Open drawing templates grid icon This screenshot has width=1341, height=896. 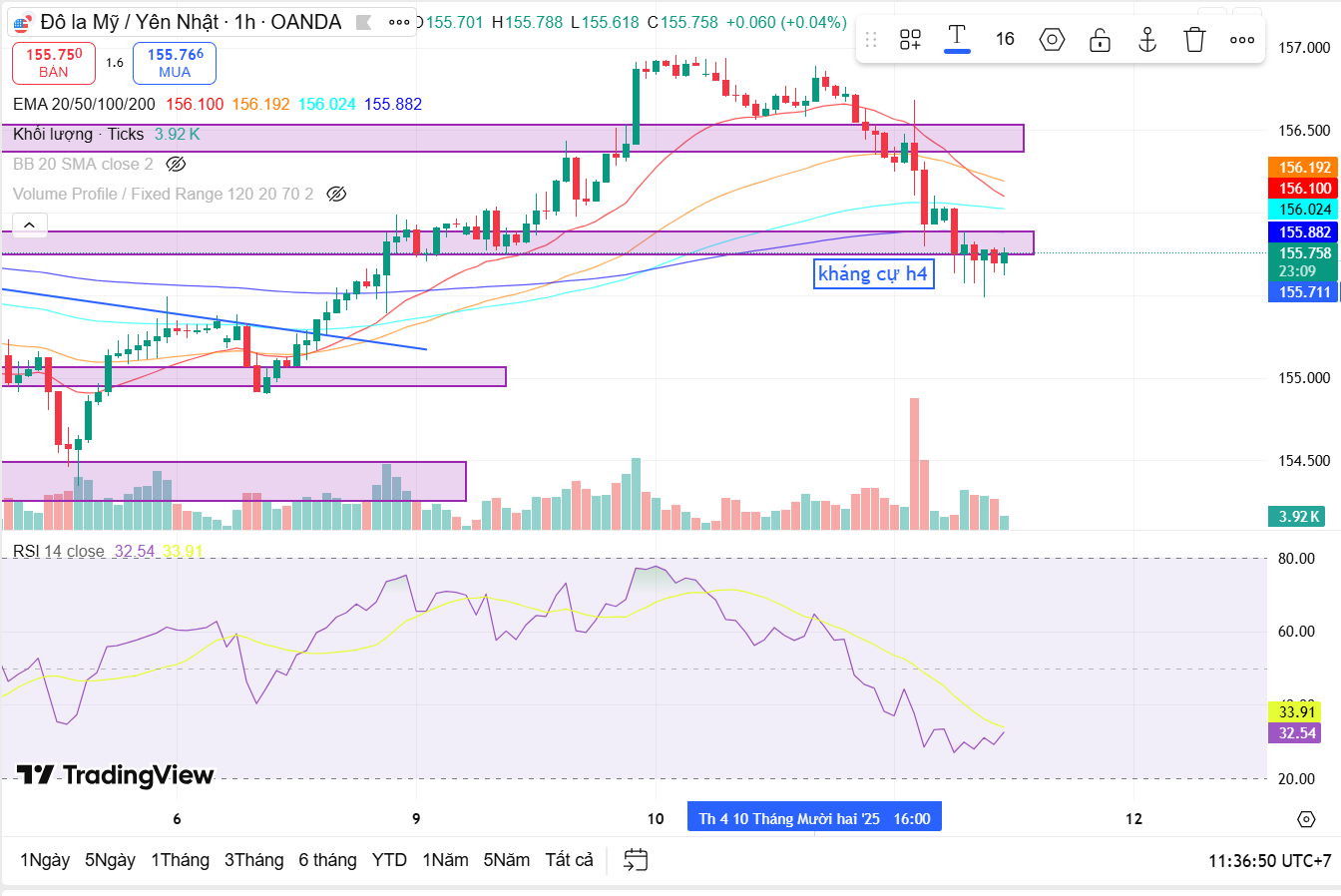point(910,40)
